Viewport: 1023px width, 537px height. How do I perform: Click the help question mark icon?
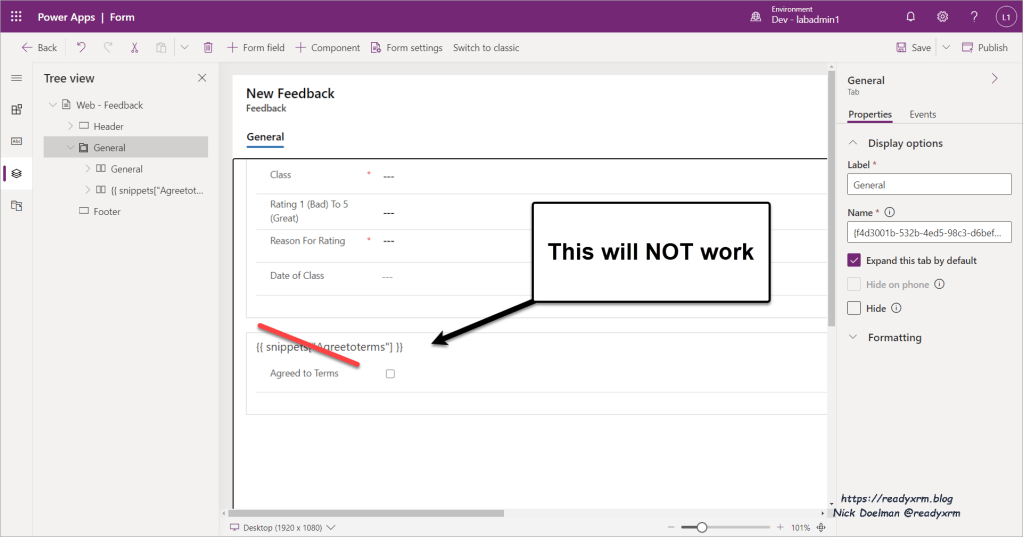pos(974,17)
